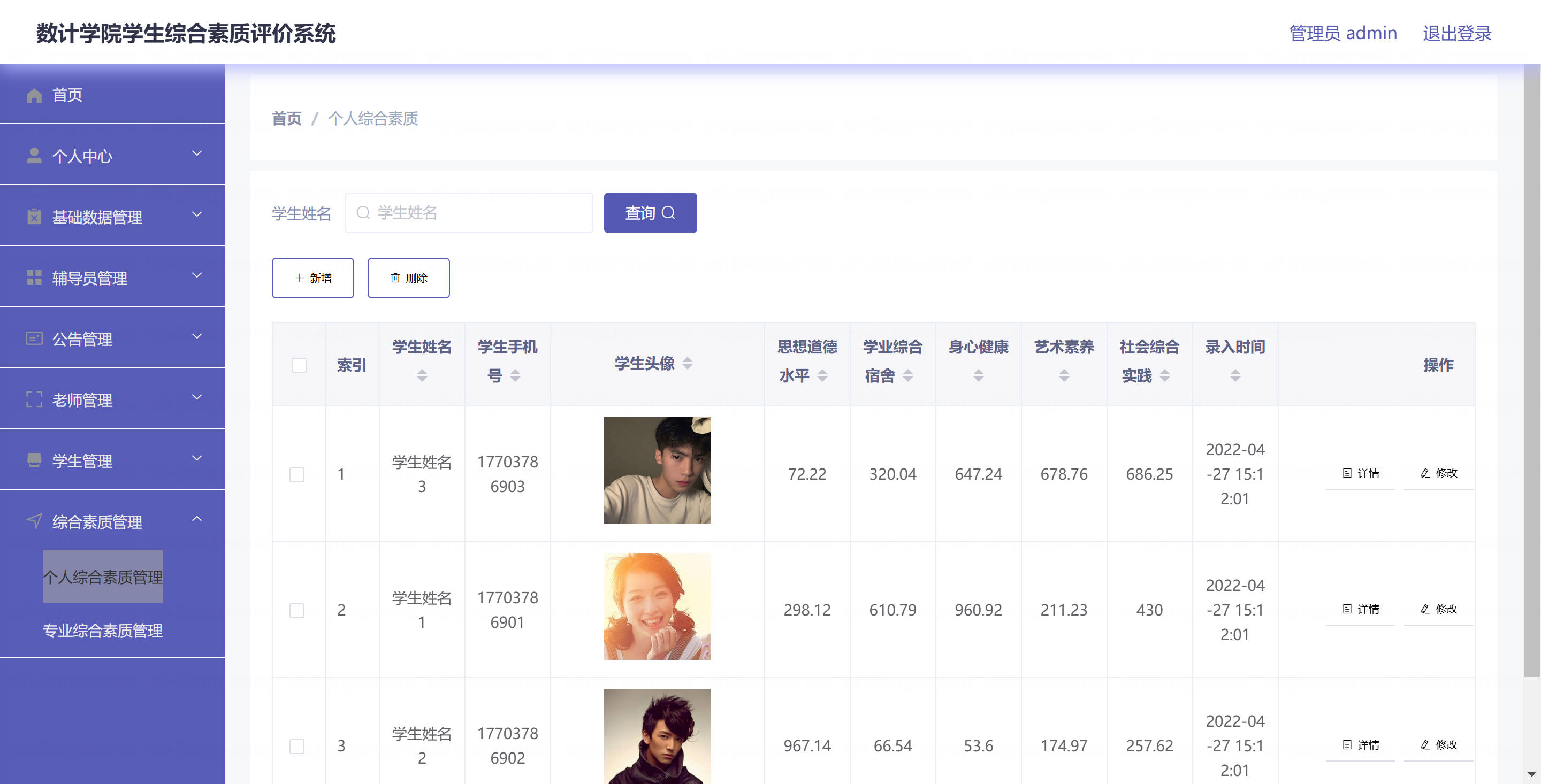Click the paper-plane icon beside 综合素质管理
Screen dimensions: 1541x784
pos(34,521)
